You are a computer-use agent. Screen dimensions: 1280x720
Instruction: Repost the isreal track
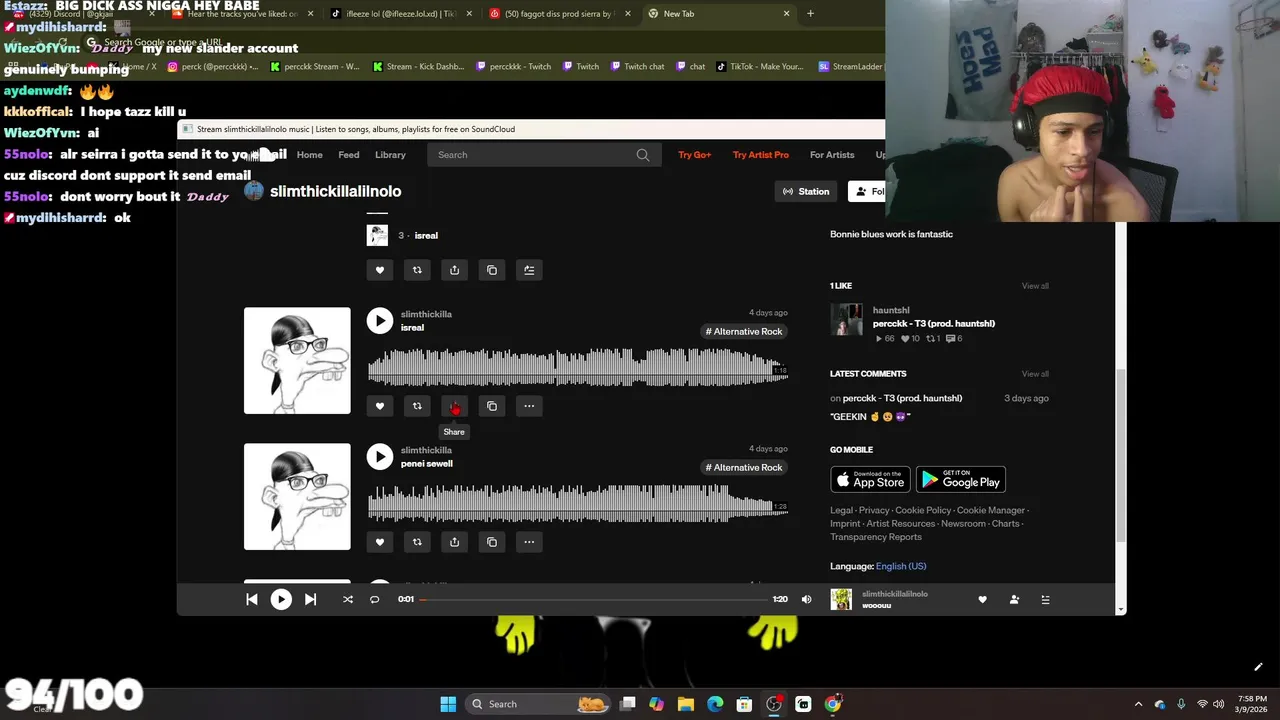tap(417, 406)
